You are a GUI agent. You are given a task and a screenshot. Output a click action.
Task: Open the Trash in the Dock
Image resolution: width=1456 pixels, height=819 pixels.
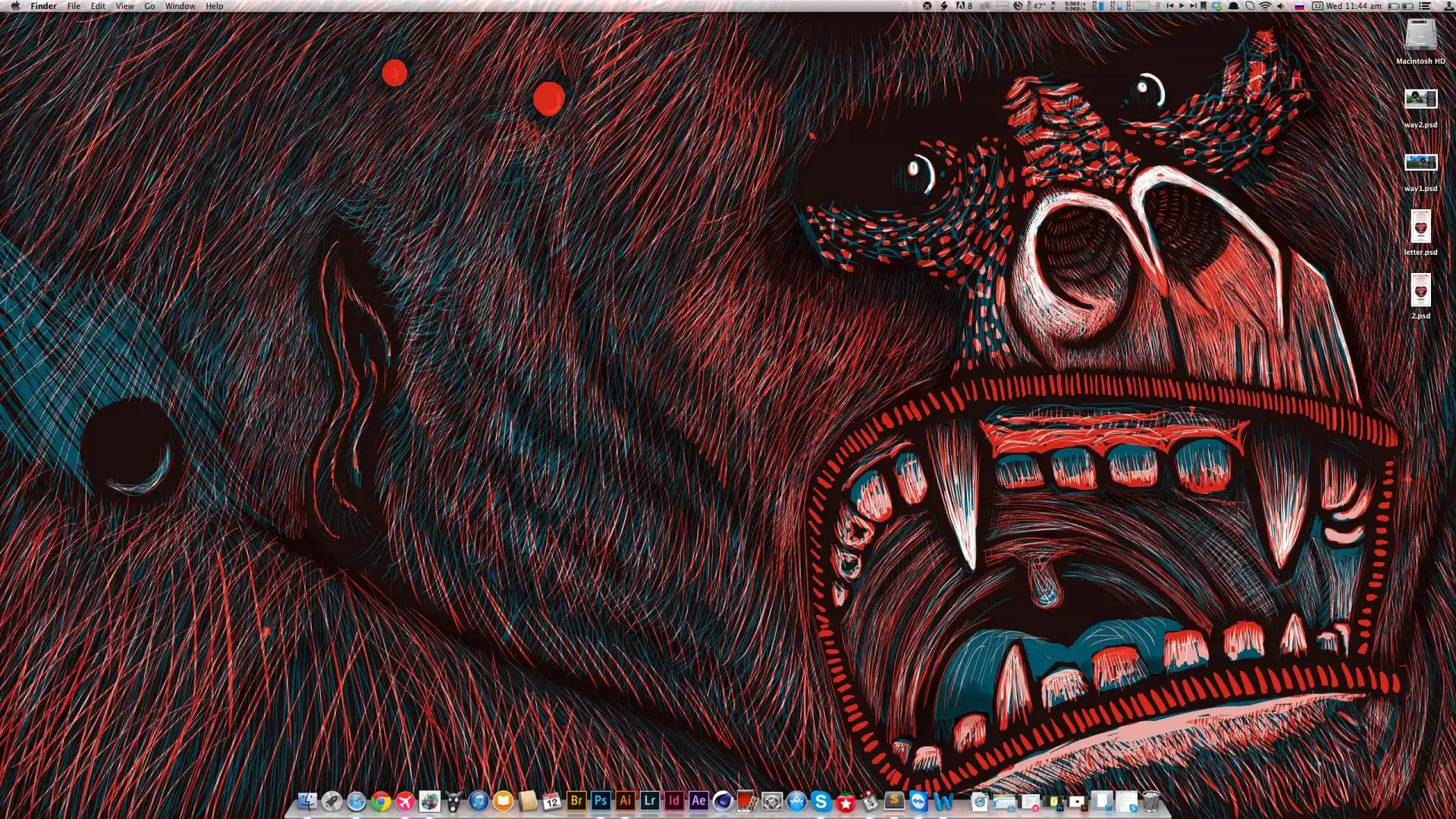tap(1150, 802)
